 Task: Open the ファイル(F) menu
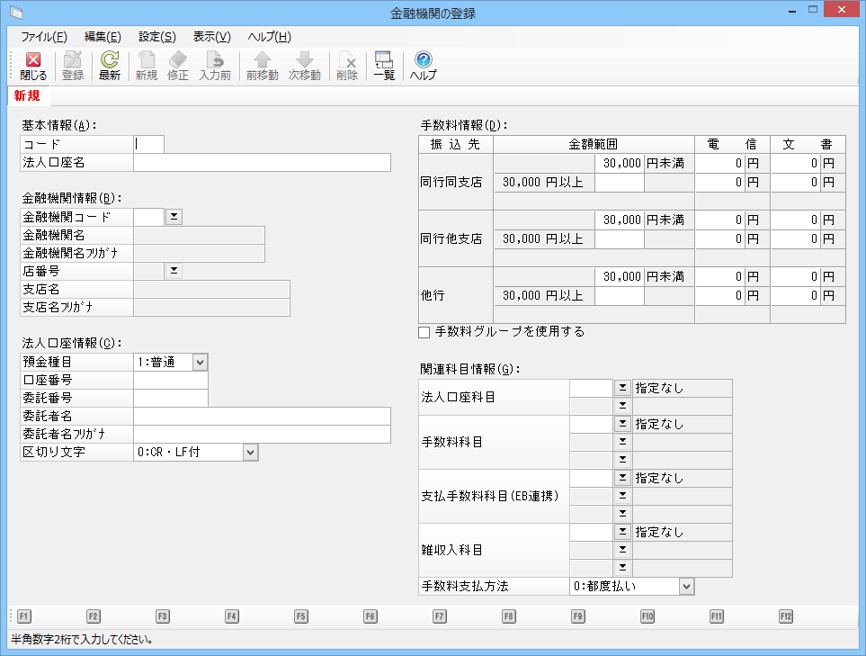(x=44, y=36)
